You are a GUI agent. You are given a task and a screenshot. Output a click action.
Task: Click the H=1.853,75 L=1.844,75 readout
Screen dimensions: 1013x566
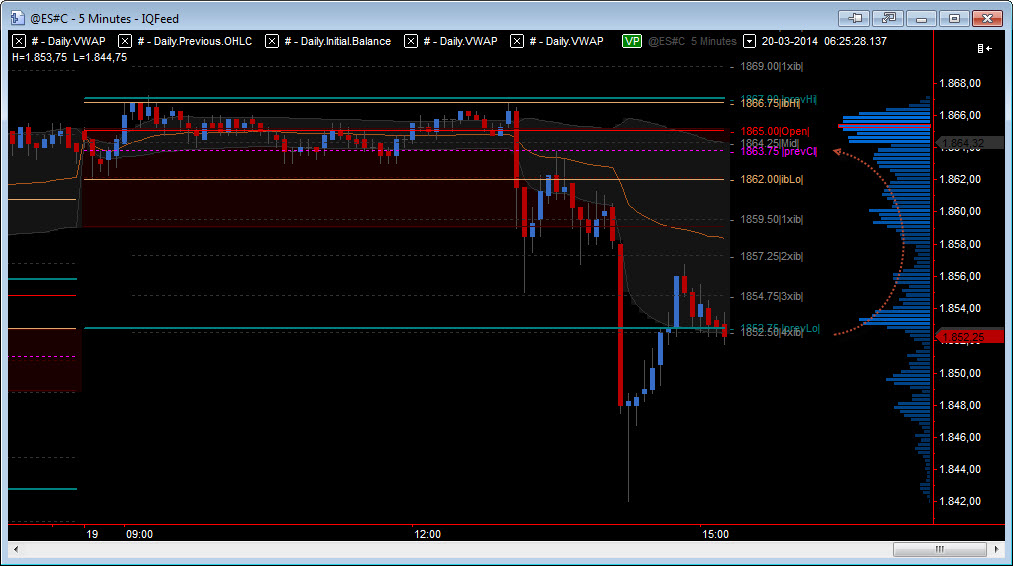coord(69,58)
